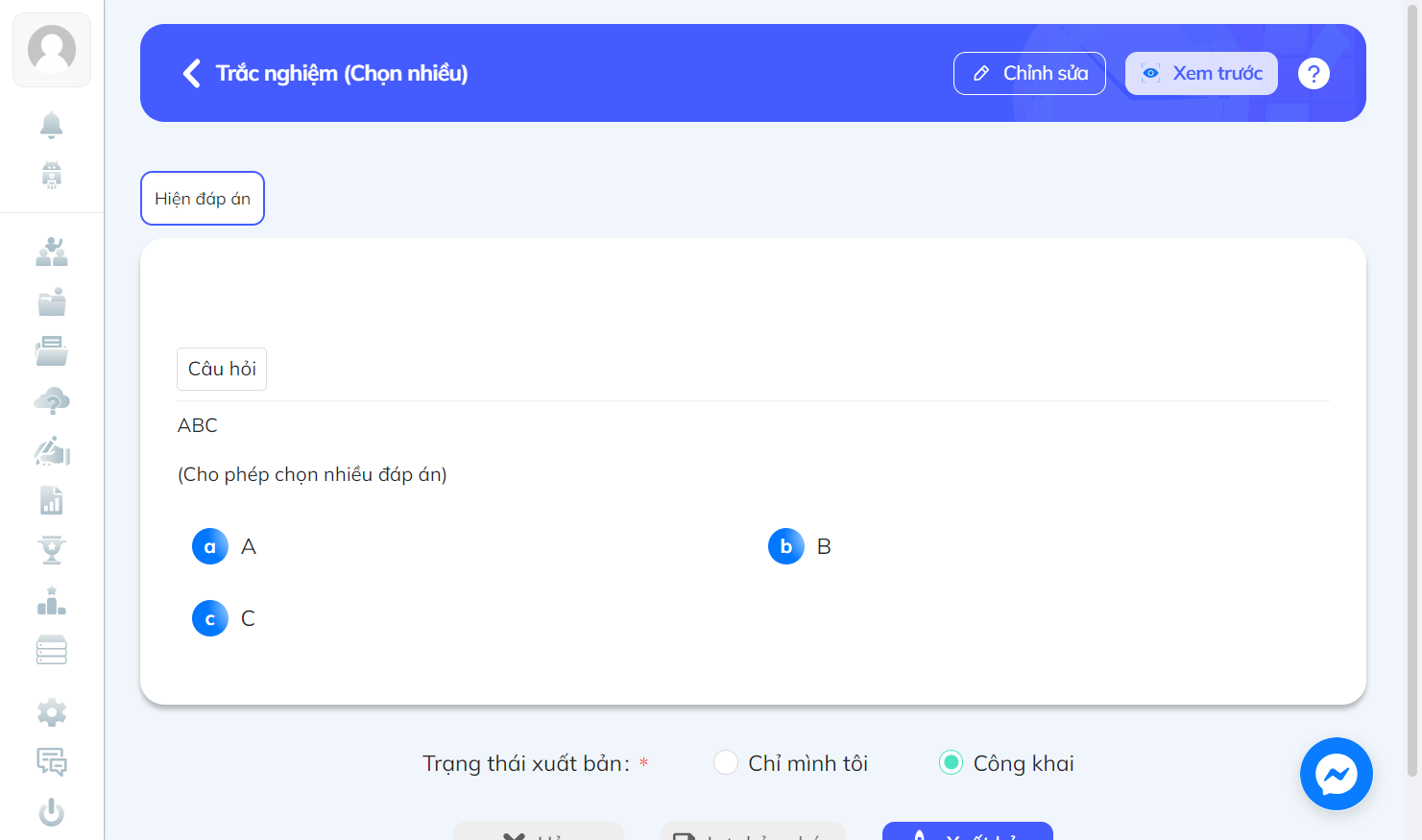The width and height of the screenshot is (1422, 840).
Task: Click the hand-writing icon in sidebar
Action: [x=52, y=451]
